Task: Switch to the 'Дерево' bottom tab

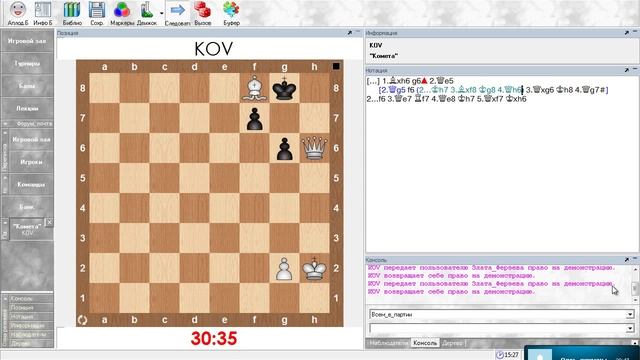Action: tap(453, 343)
